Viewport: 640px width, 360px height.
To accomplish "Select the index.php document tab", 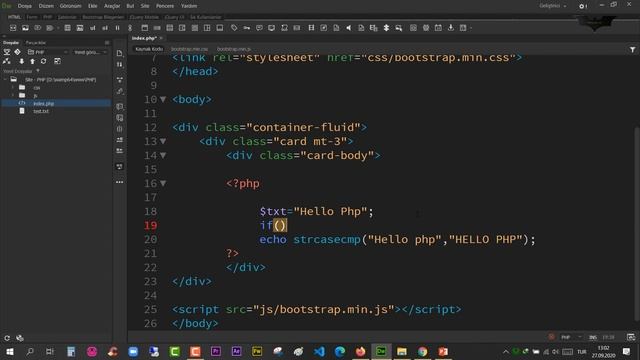I will (144, 38).
